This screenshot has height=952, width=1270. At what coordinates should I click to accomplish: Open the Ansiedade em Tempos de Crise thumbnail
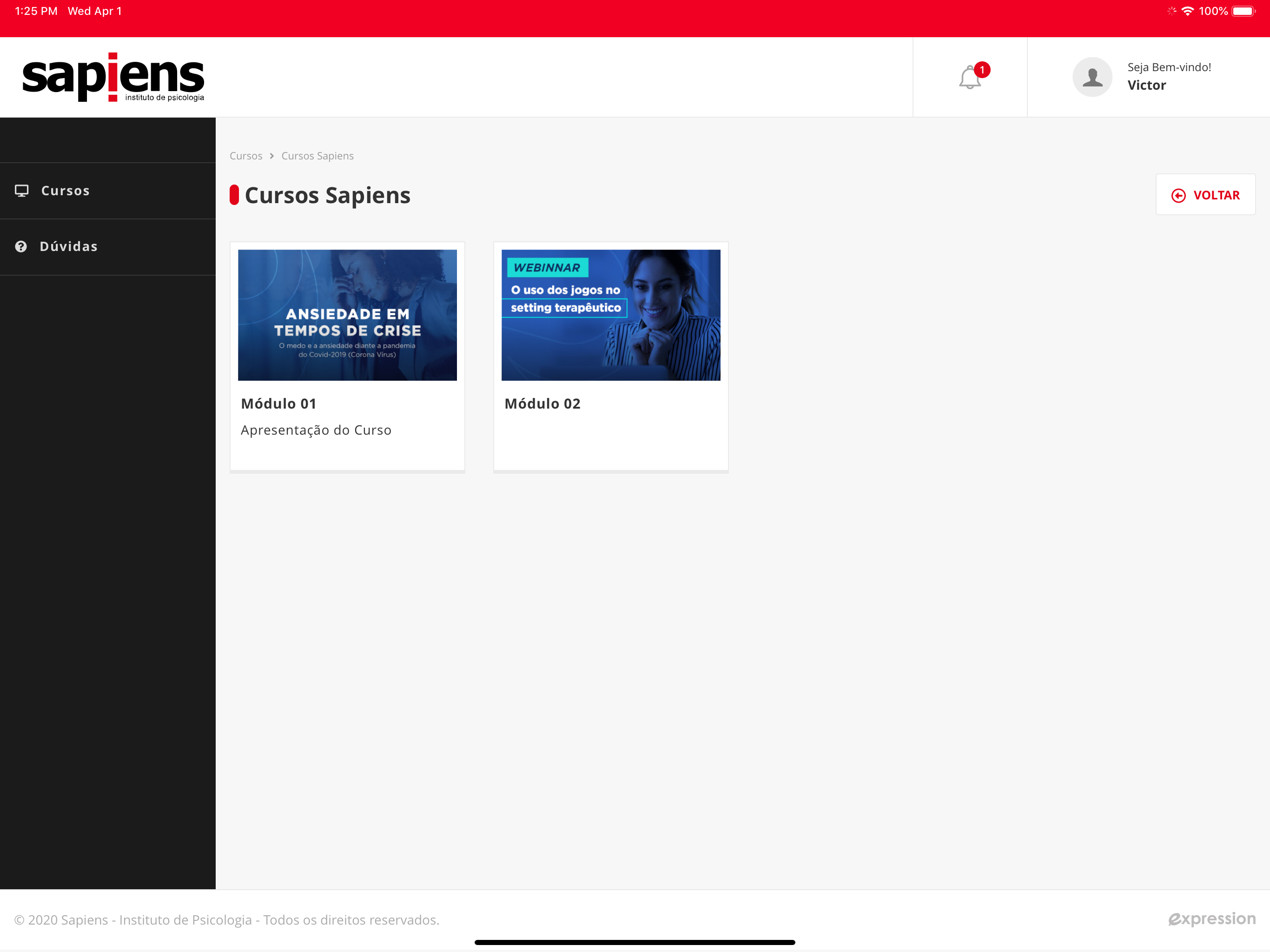coord(347,315)
